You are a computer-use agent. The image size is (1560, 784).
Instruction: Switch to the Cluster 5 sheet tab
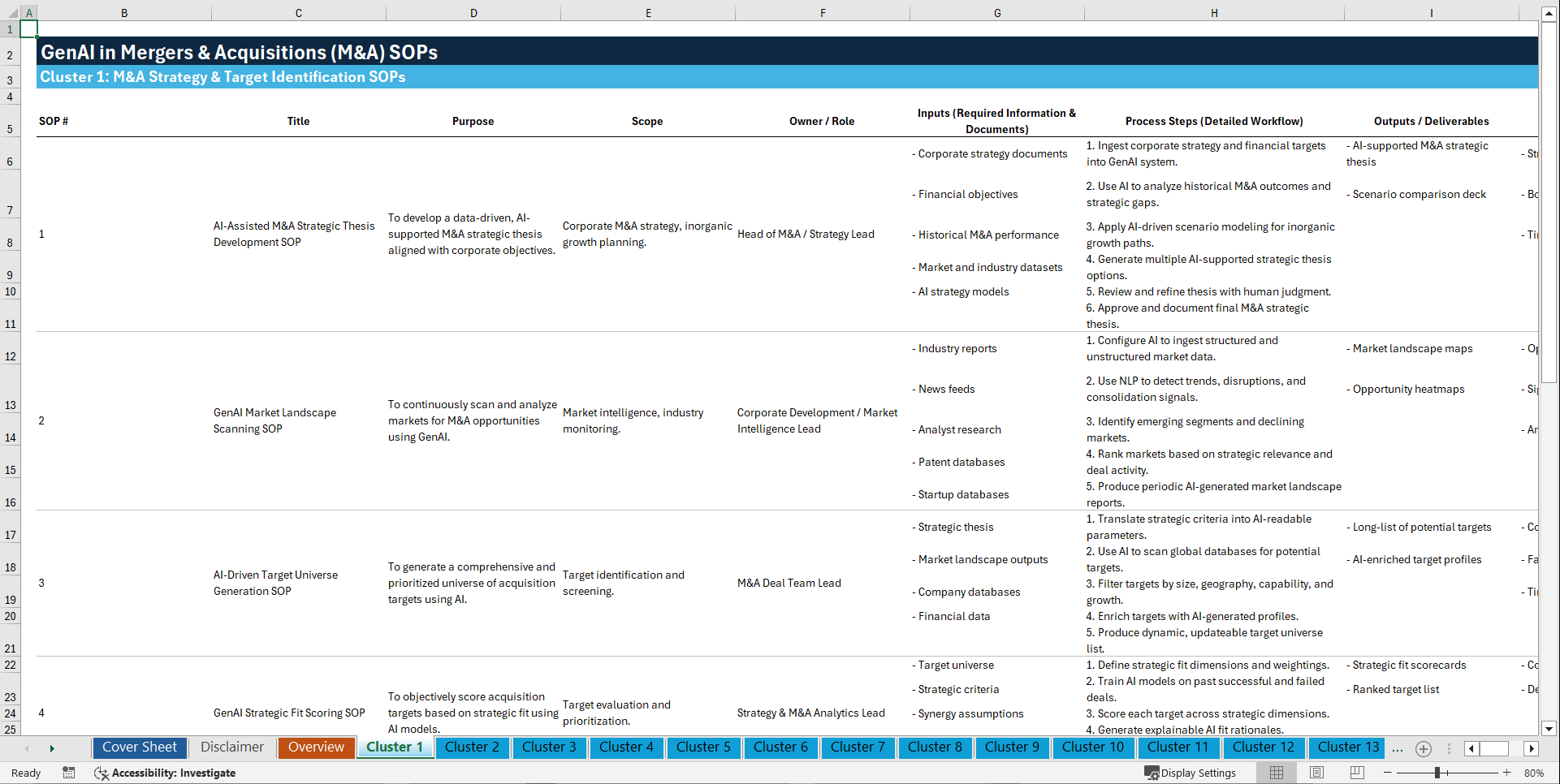[x=703, y=747]
